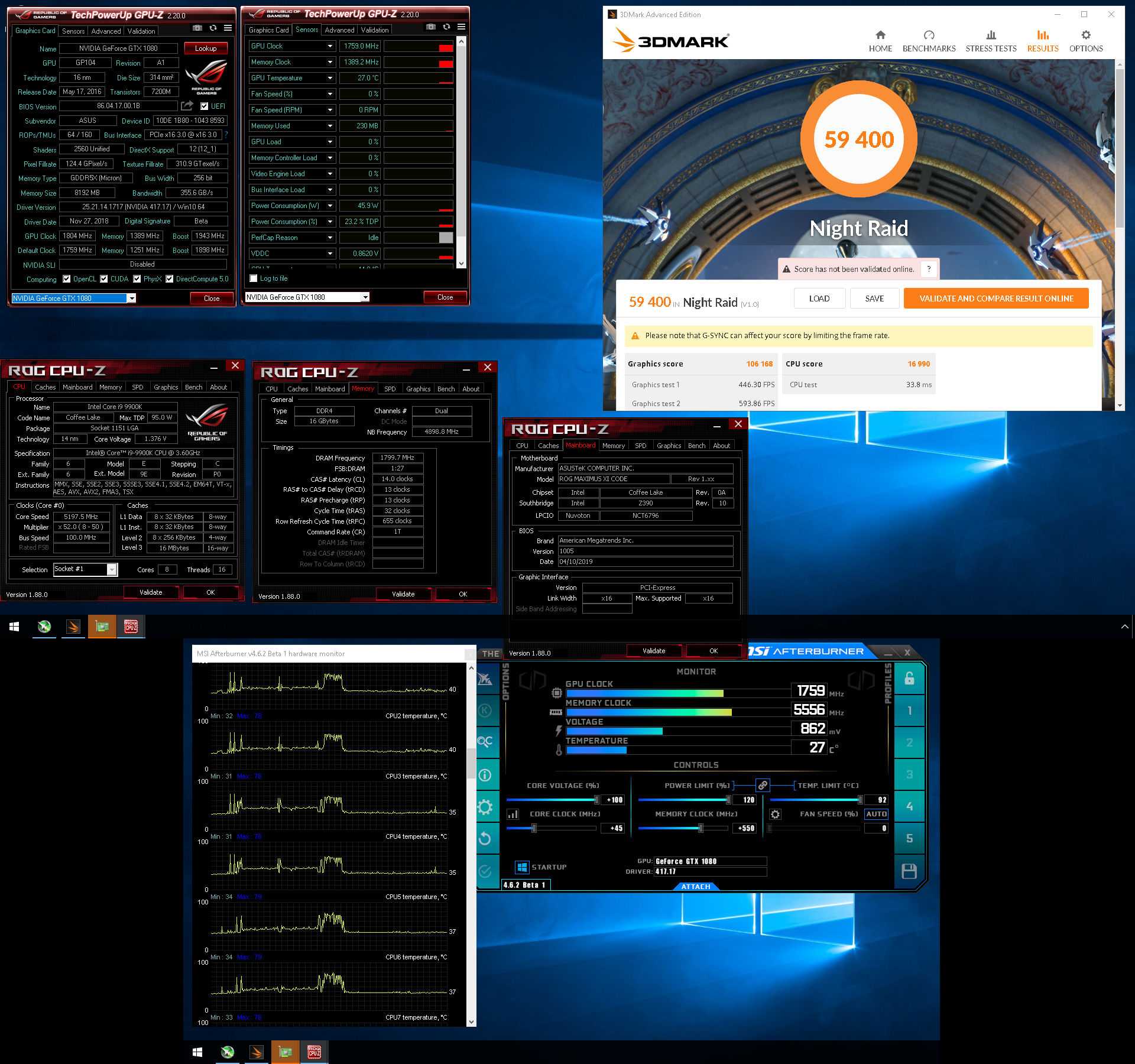Toggle Afterburner fan speed AUTO button
The width and height of the screenshot is (1135, 1064).
876,814
